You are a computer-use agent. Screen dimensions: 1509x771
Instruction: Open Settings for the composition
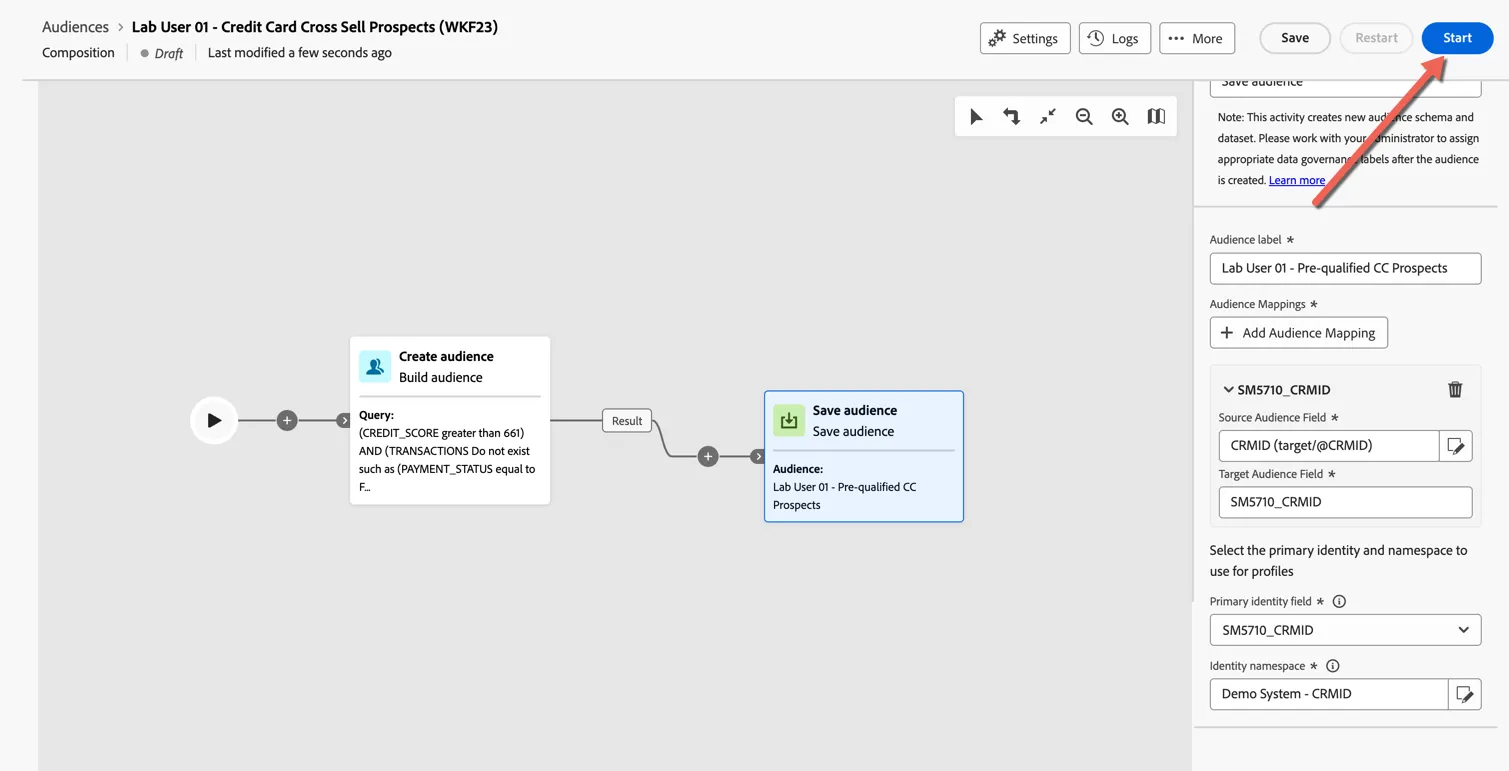tap(1025, 38)
